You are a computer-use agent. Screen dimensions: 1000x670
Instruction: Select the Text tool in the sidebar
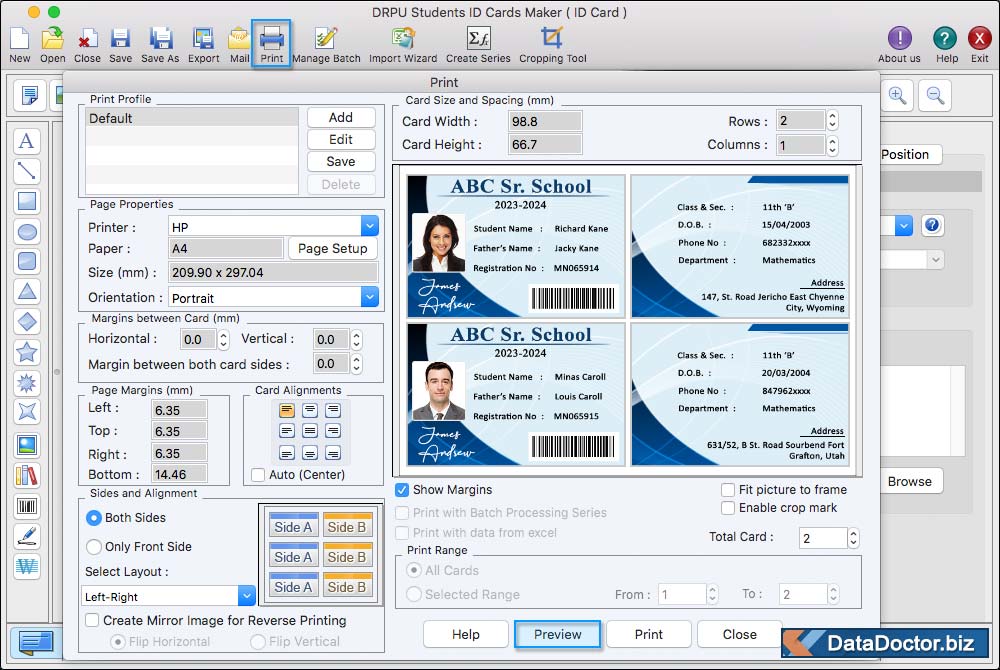point(27,141)
